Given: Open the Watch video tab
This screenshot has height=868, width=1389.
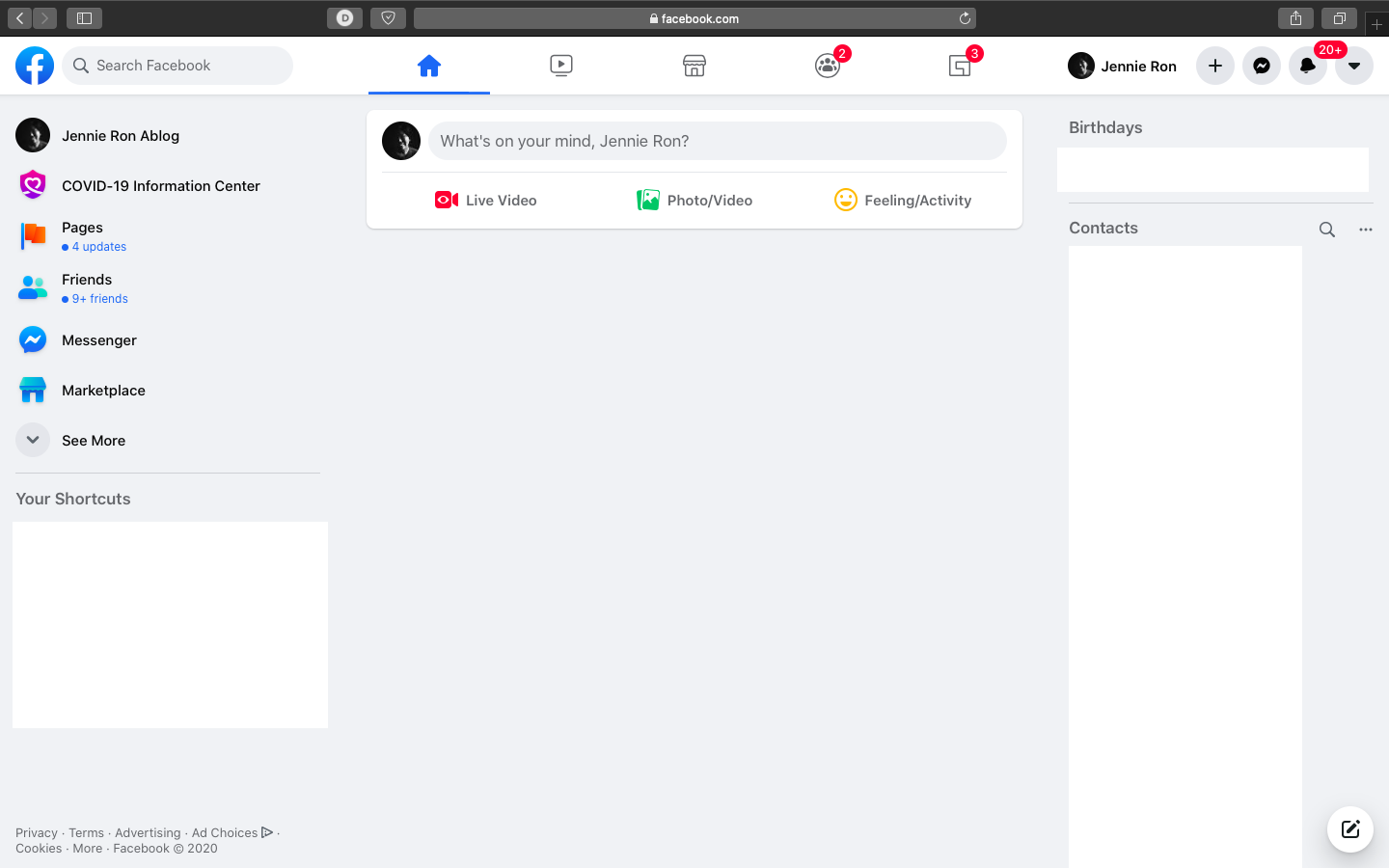Looking at the screenshot, I should [561, 66].
